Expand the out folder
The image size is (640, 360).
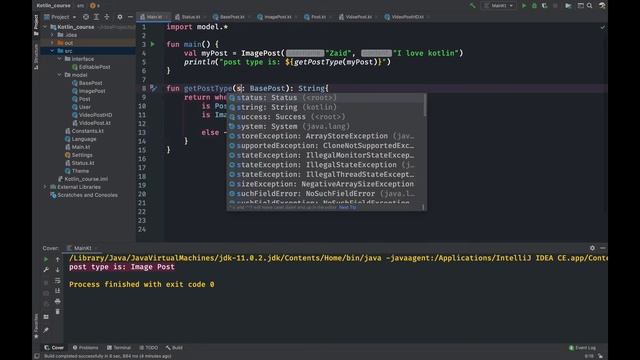[x=52, y=43]
